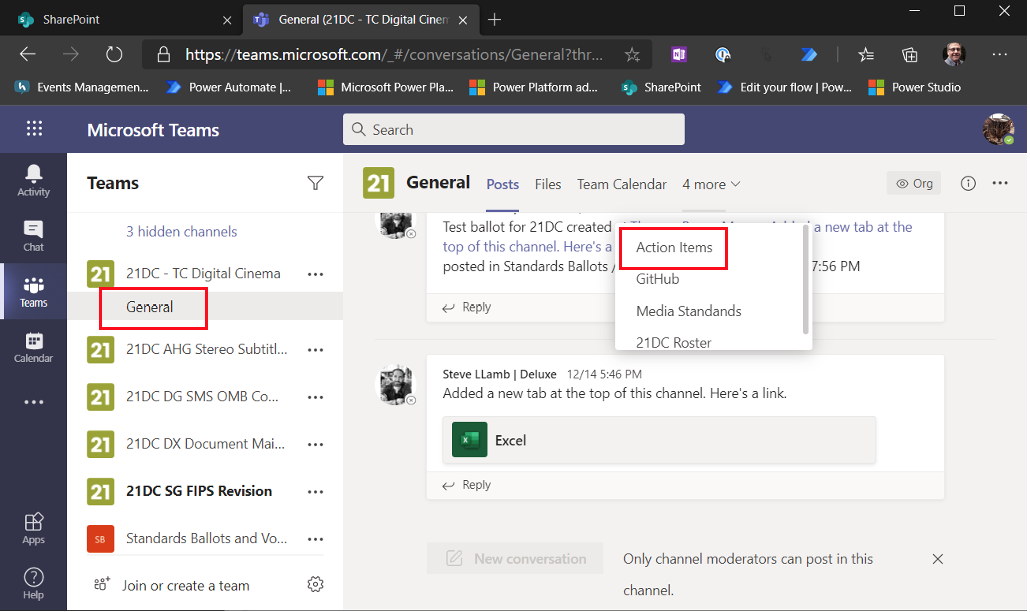1030x612 pixels.
Task: Expand the 3 hidden channels list
Action: tap(181, 231)
